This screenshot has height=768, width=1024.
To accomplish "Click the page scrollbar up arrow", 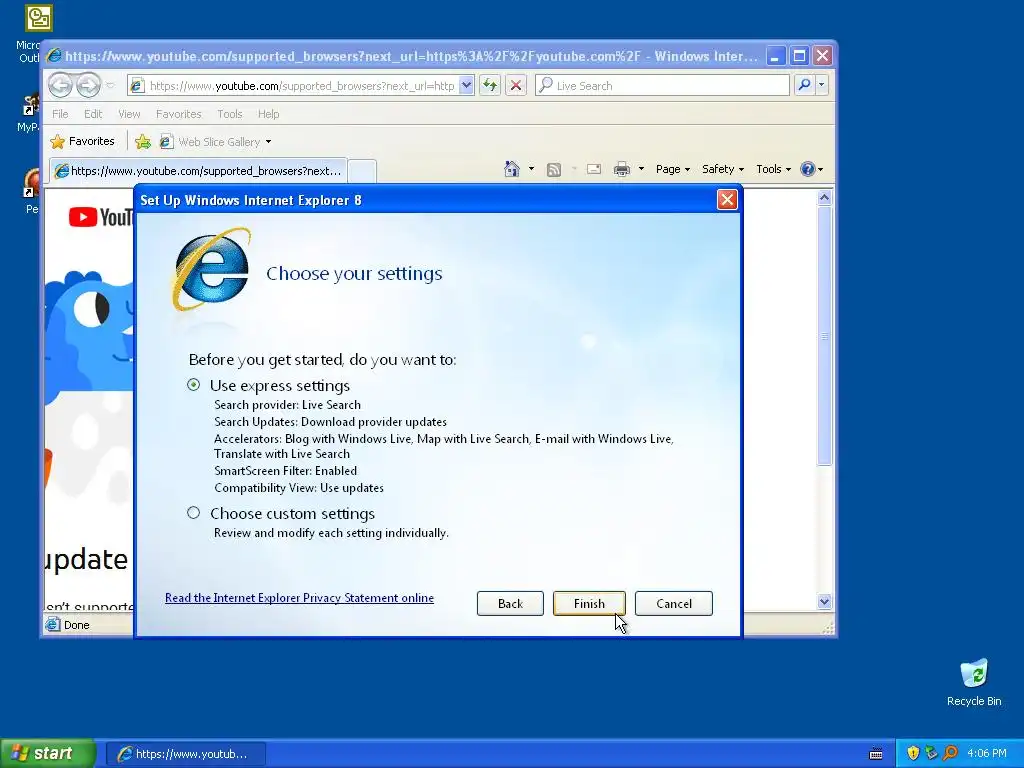I will pyautogui.click(x=824, y=197).
